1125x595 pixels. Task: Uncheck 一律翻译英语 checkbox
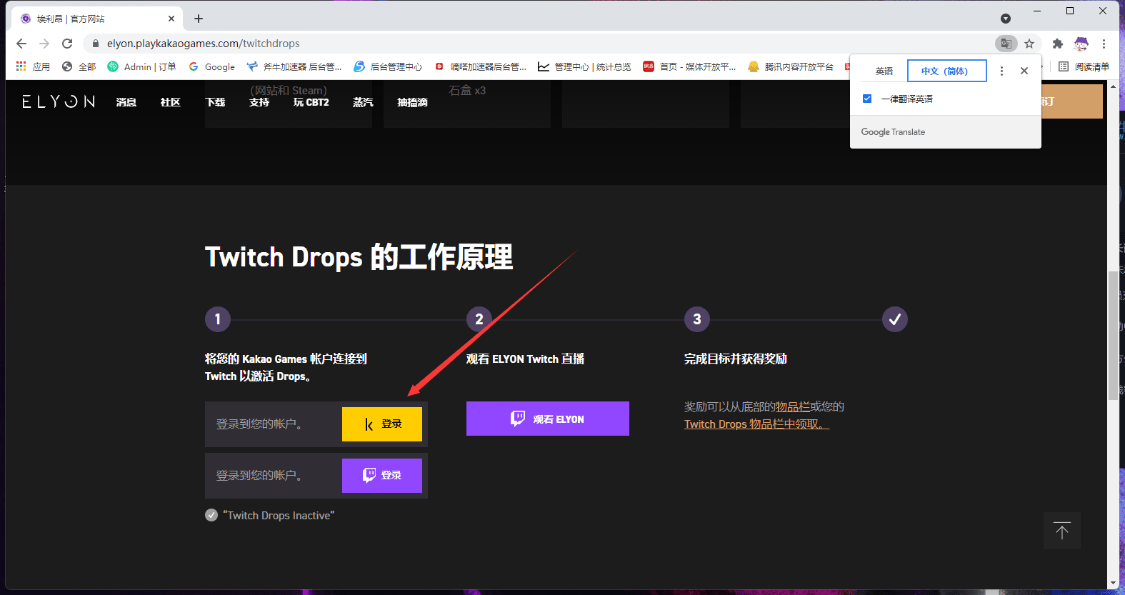tap(867, 99)
